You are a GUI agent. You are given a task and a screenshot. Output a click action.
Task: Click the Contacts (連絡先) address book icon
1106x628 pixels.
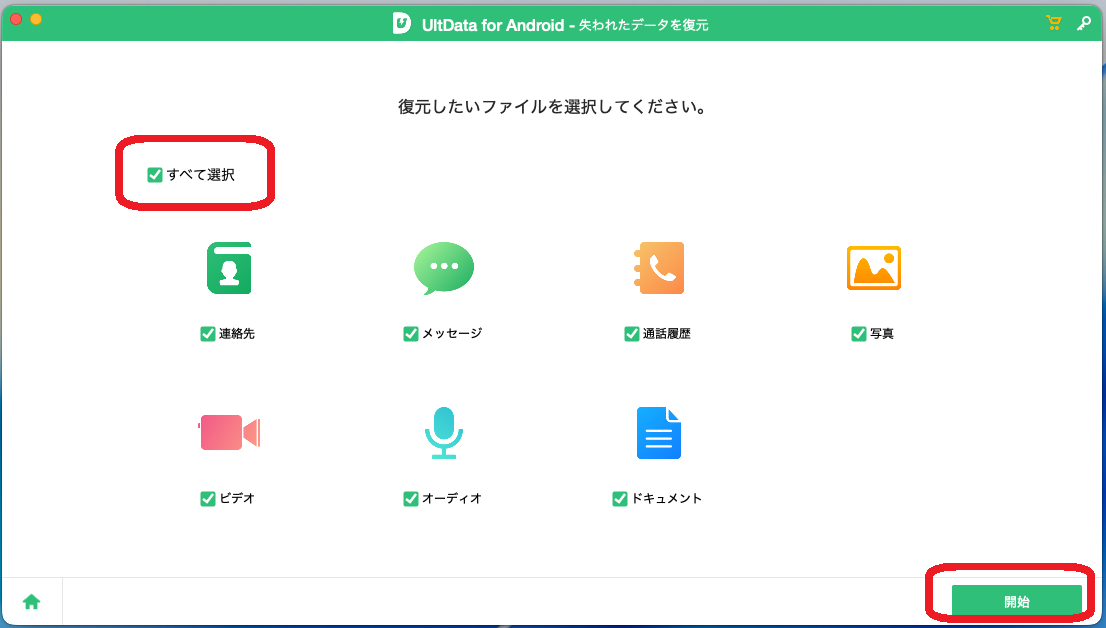coord(229,268)
